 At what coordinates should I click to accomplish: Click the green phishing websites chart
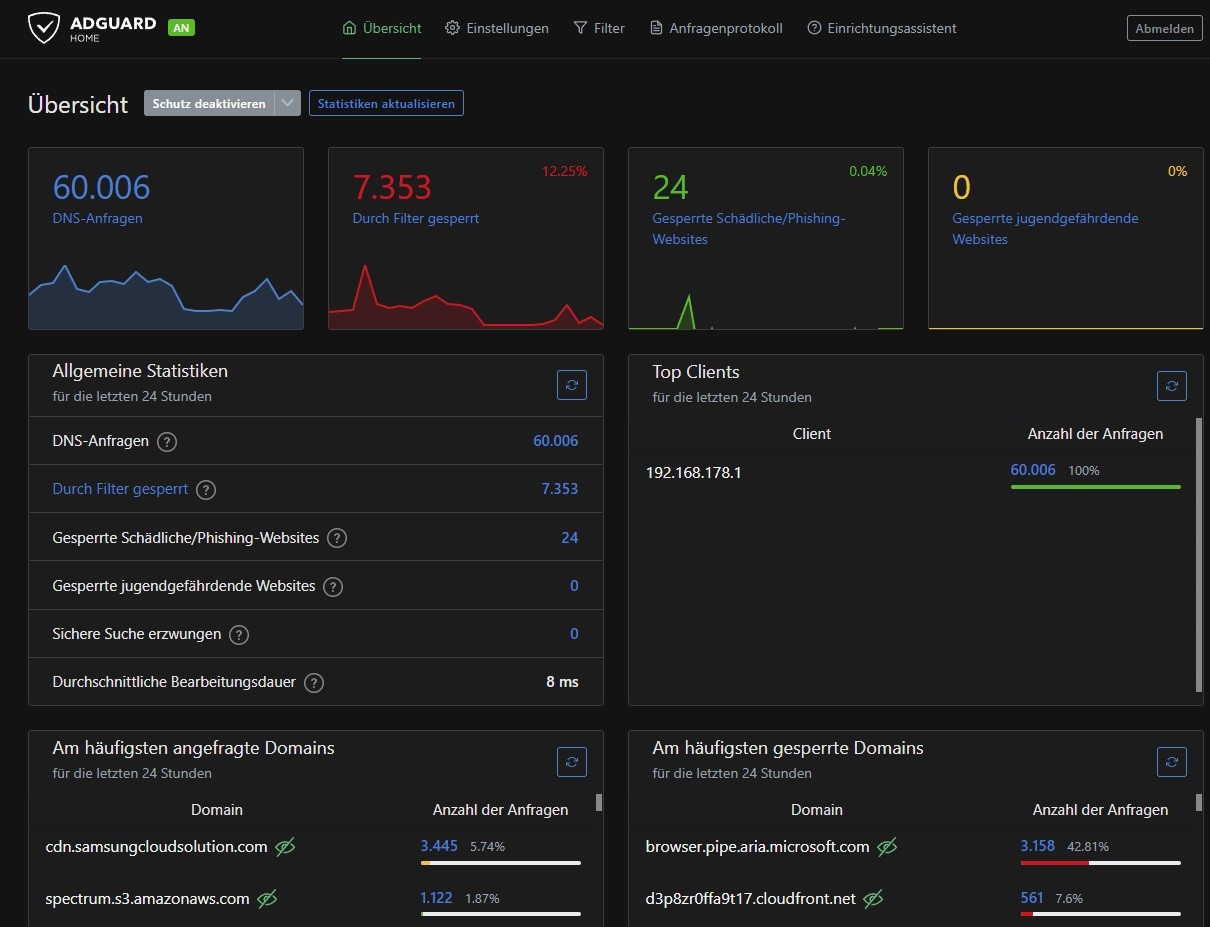tap(766, 310)
